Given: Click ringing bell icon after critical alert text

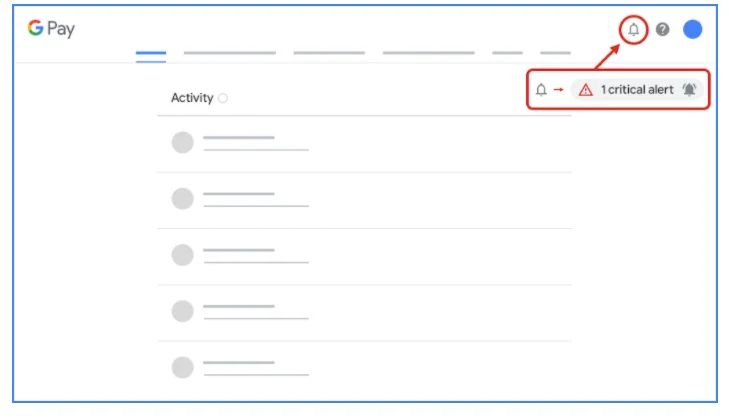Looking at the screenshot, I should [x=689, y=90].
